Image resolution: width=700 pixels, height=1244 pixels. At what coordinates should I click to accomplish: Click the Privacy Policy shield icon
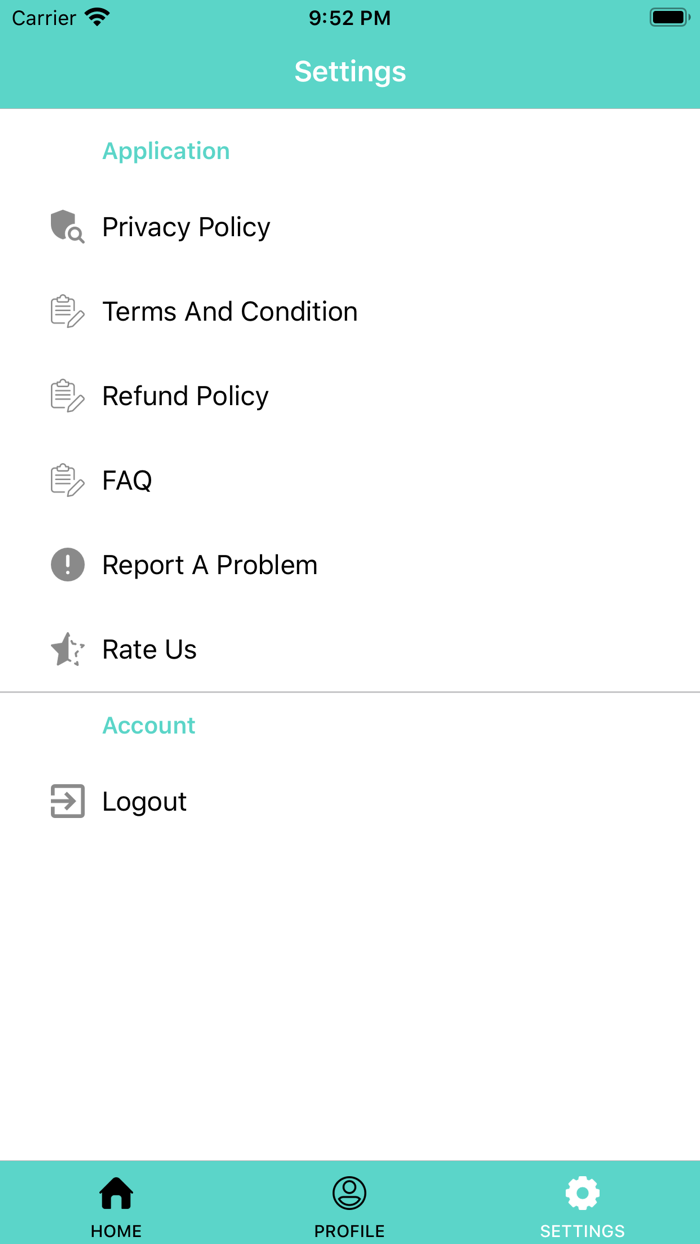coord(67,227)
